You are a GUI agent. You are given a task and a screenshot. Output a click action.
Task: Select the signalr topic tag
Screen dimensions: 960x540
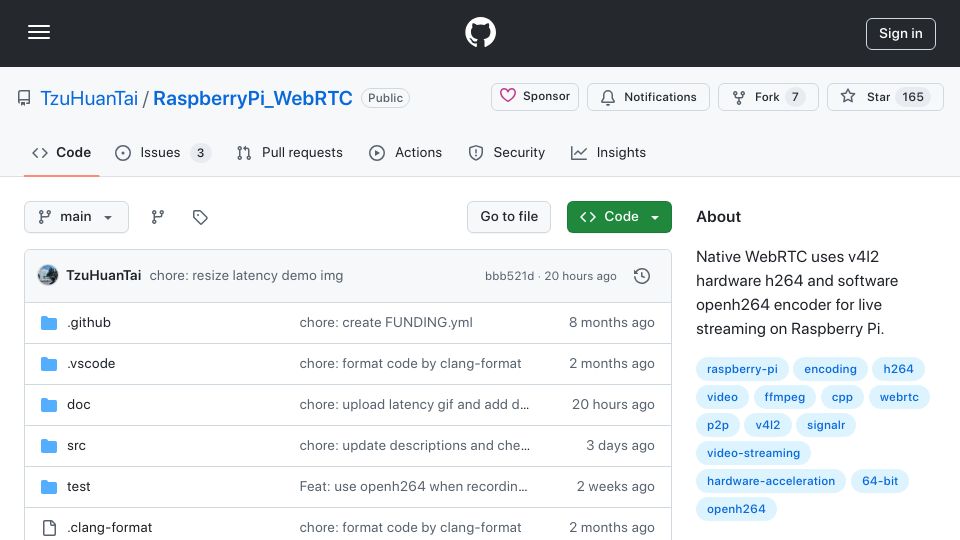coord(826,425)
